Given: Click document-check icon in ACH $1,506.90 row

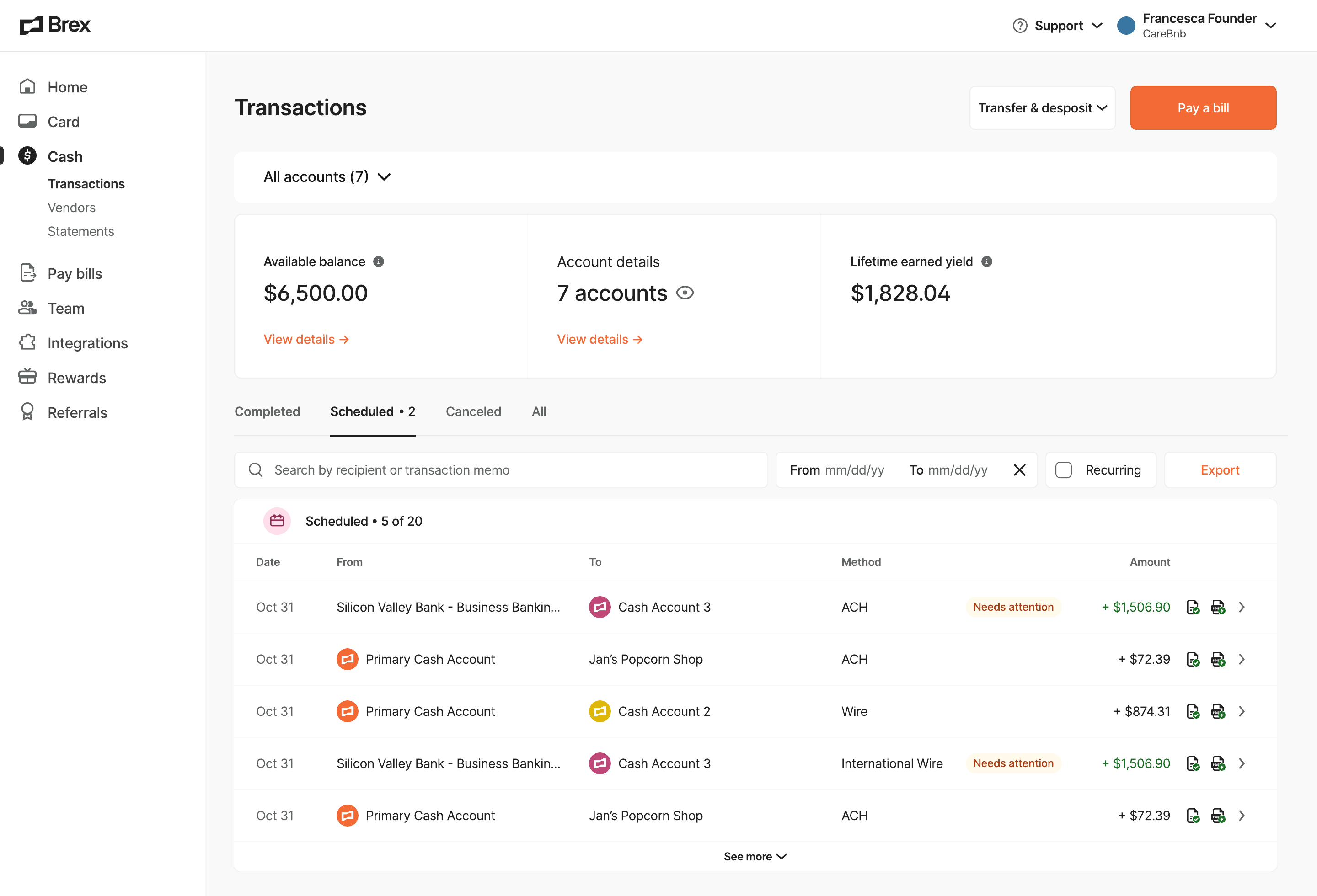Looking at the screenshot, I should 1193,607.
